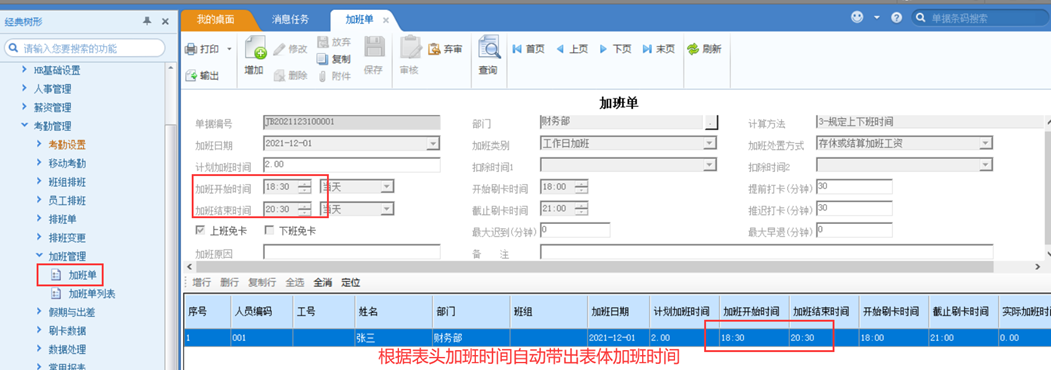Click 全消 deselect all button
The image size is (1051, 370).
[322, 282]
